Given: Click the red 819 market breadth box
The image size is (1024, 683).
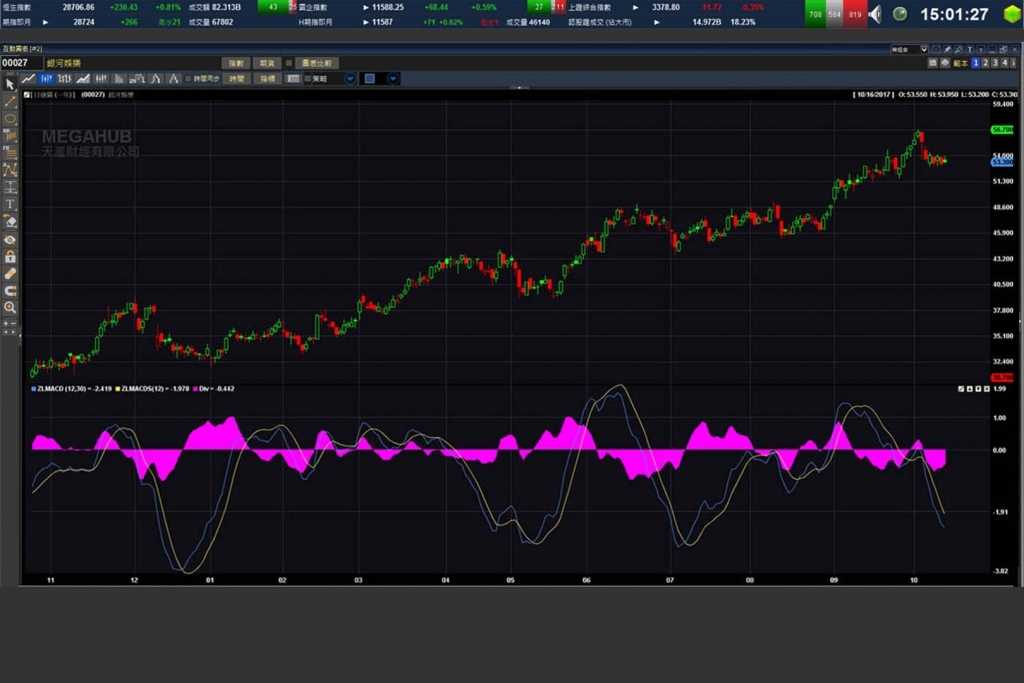Looking at the screenshot, I should 855,14.
